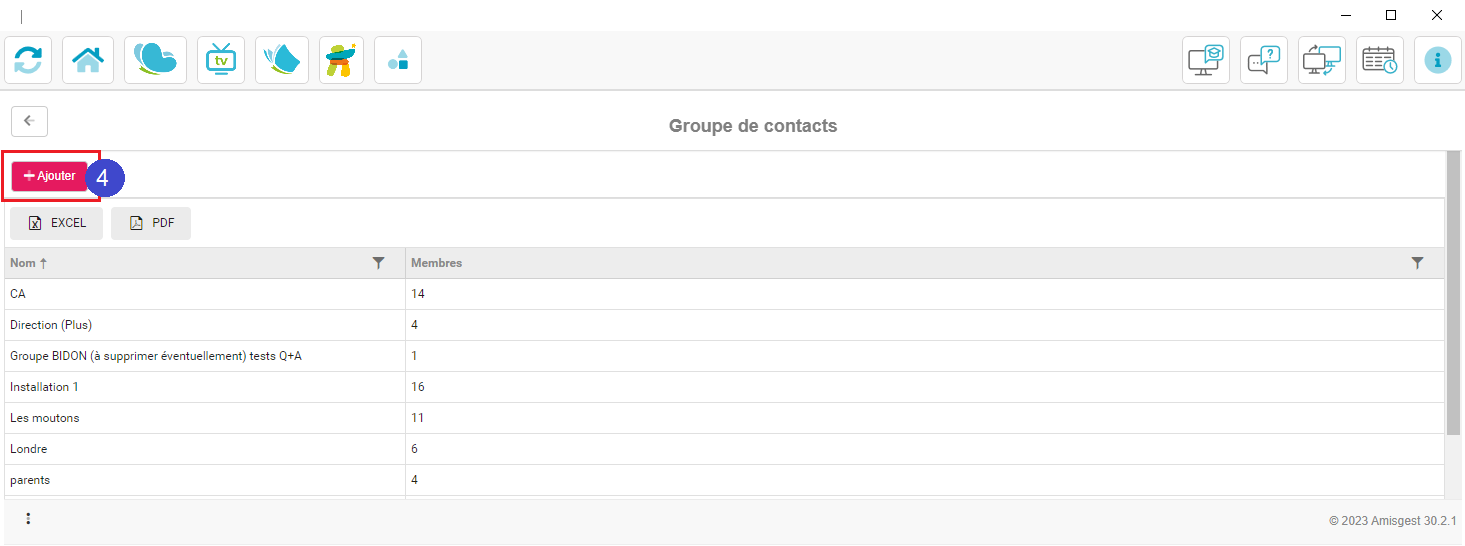The image size is (1465, 546).
Task: Open the home house icon
Action: pos(88,60)
